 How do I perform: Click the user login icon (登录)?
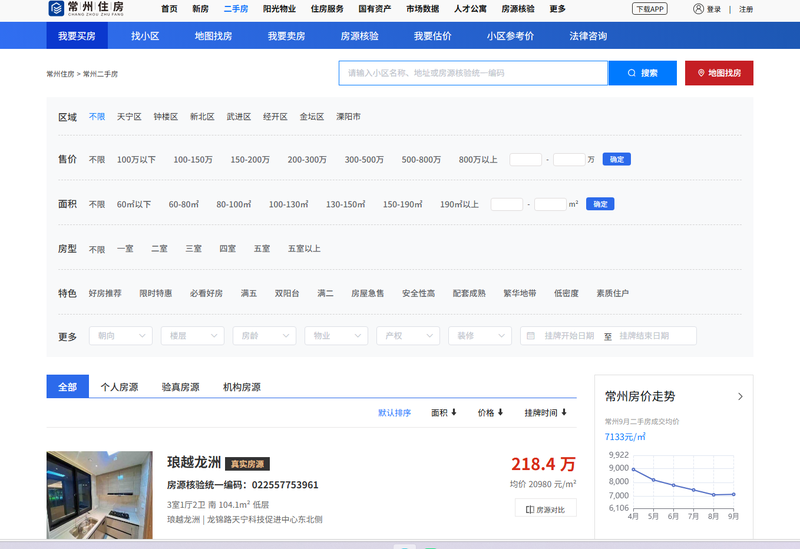tap(698, 9)
